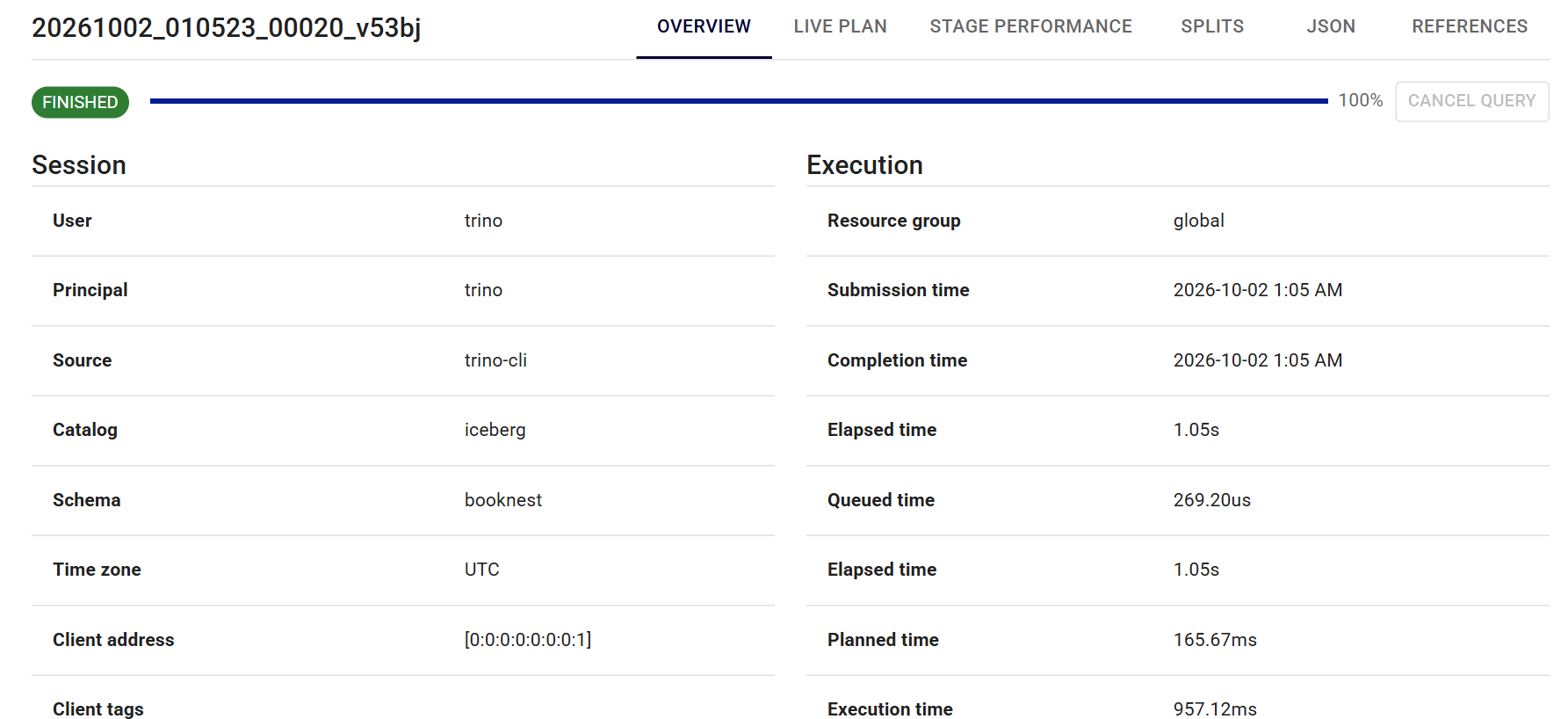
Task: Select the Splits tab
Action: 1212,26
